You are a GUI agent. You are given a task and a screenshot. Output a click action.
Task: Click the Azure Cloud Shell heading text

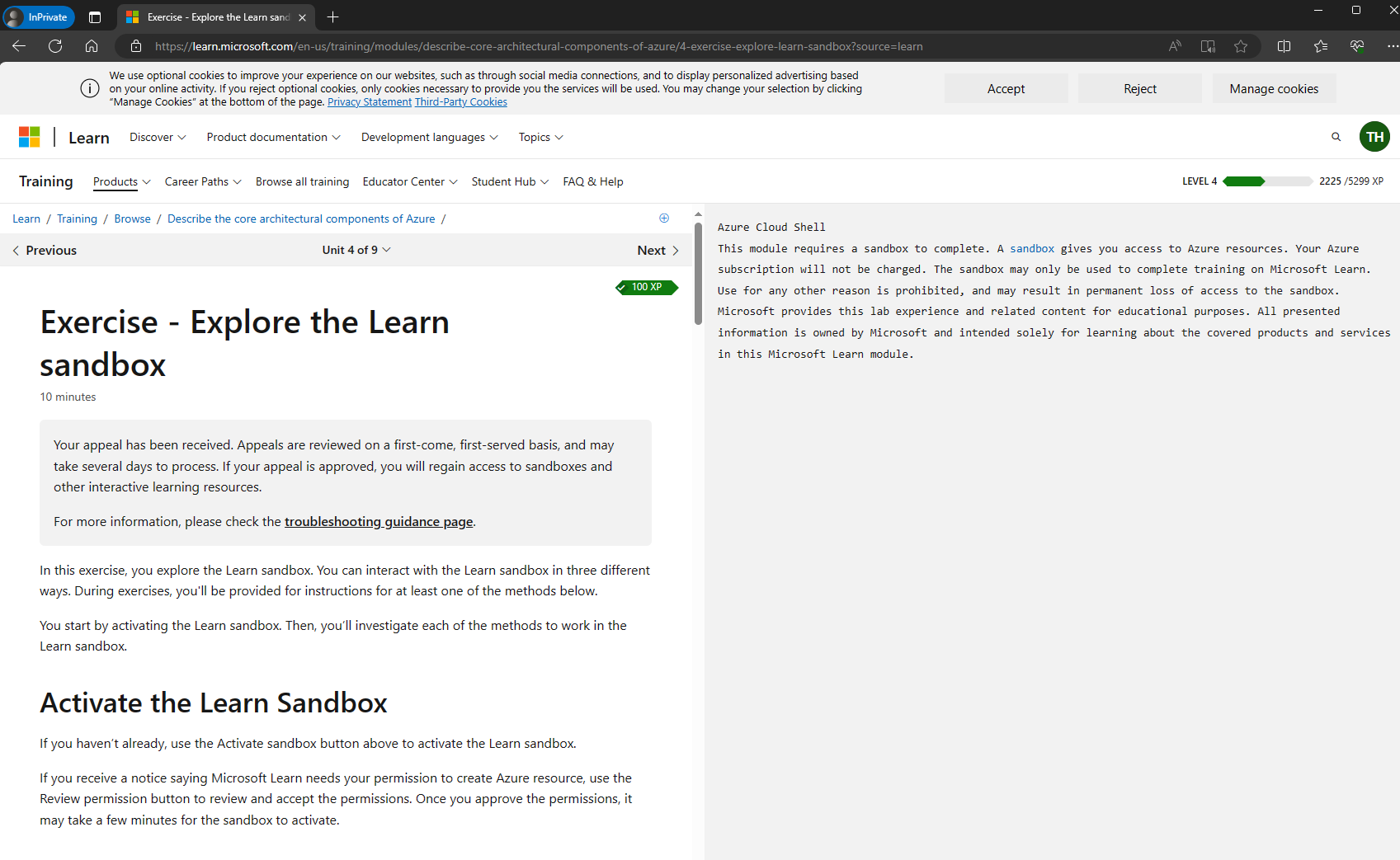771,228
